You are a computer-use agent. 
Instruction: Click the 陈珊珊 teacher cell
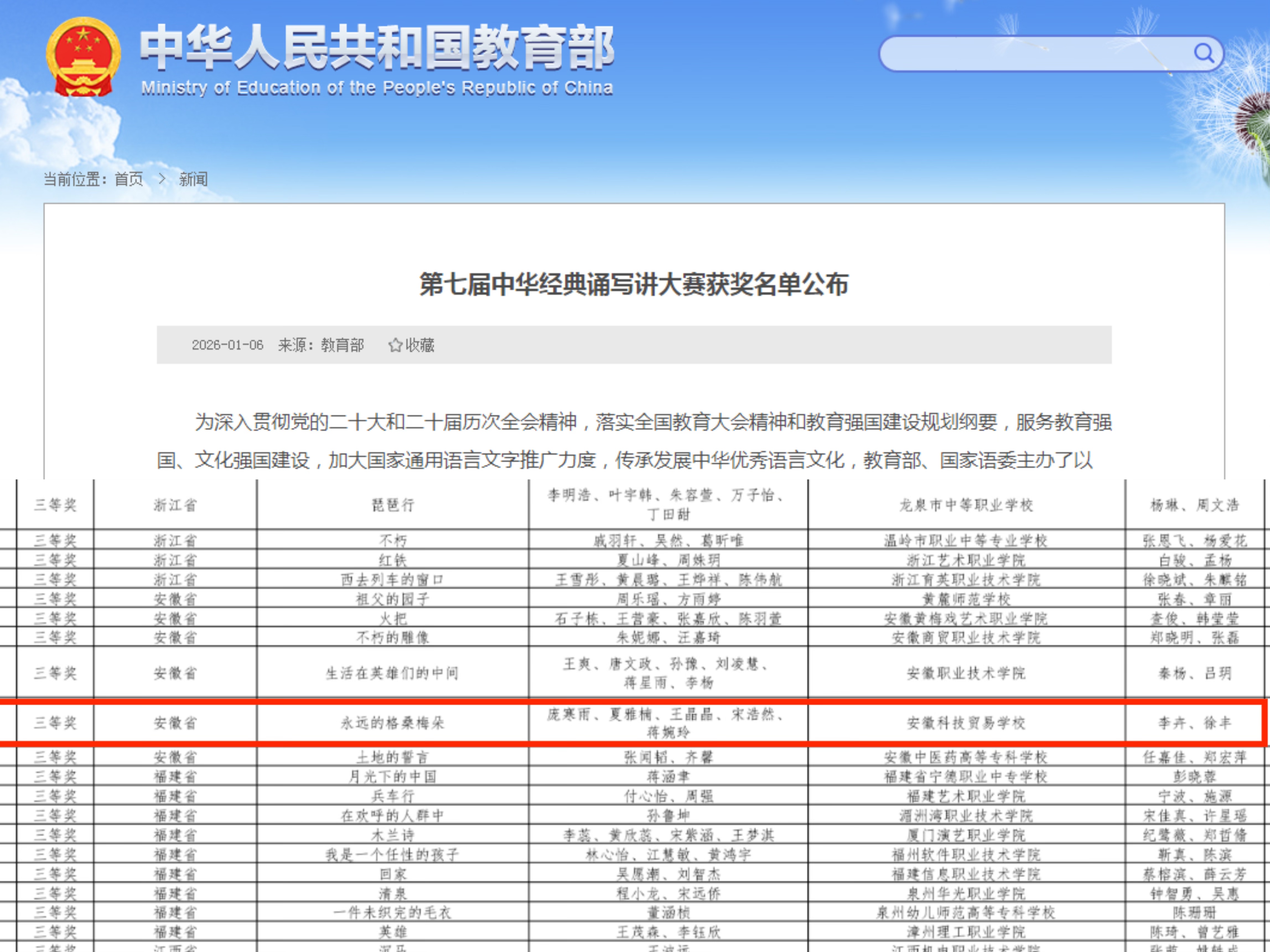1194,912
